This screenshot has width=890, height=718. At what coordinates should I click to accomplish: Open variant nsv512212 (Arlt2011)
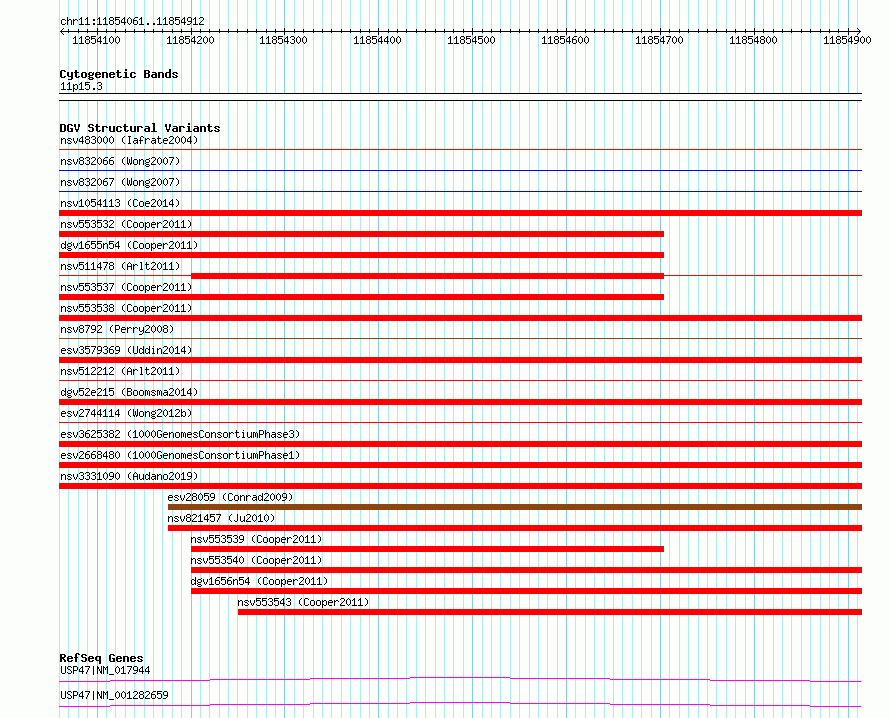tap(120, 371)
